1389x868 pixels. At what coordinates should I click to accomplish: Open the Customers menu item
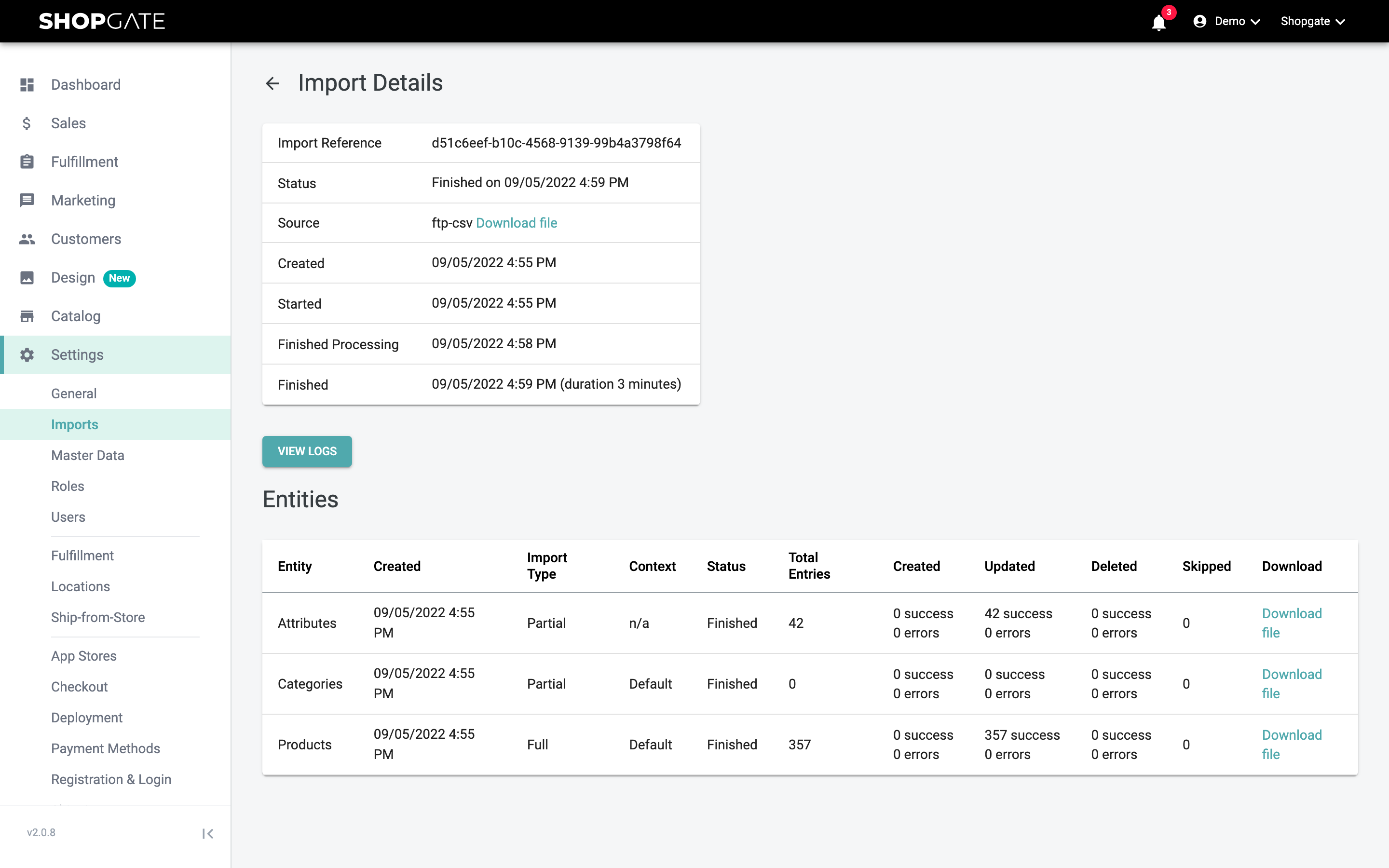(x=115, y=239)
